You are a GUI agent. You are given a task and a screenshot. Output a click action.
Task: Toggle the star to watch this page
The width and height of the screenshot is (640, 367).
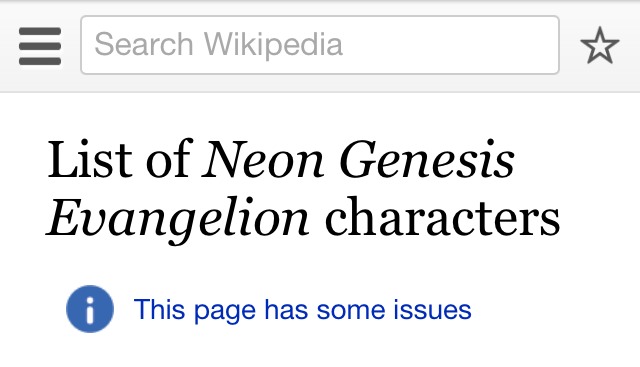pyautogui.click(x=600, y=45)
